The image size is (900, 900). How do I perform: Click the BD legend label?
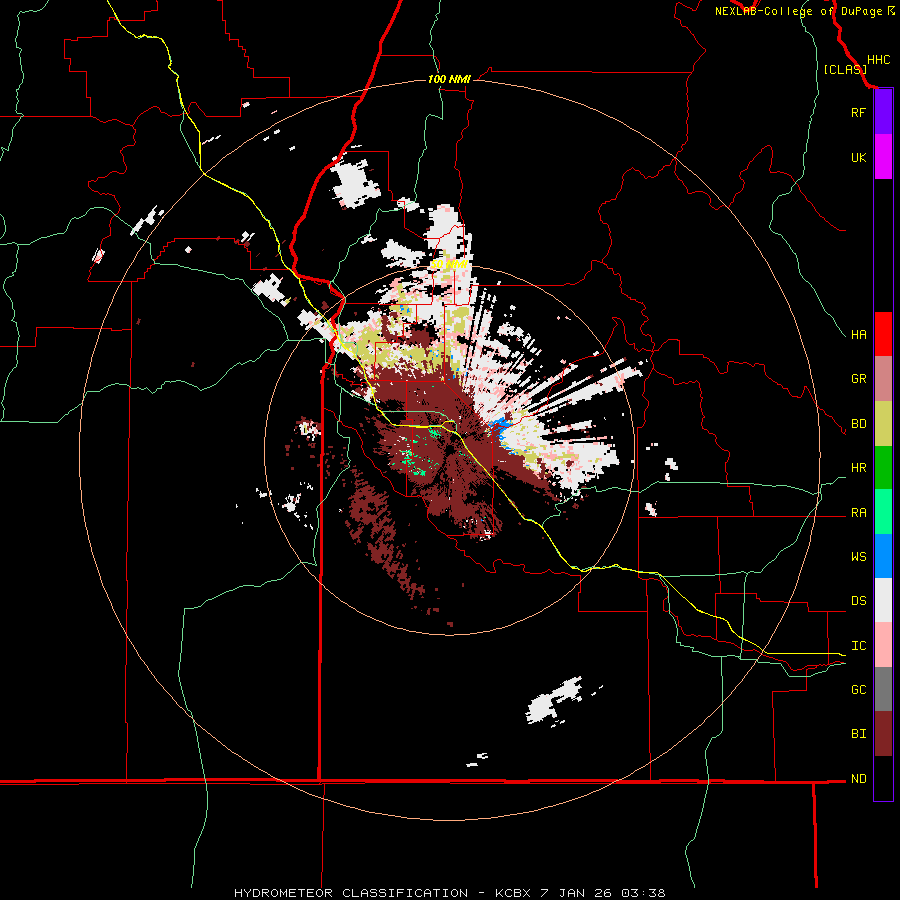point(858,424)
